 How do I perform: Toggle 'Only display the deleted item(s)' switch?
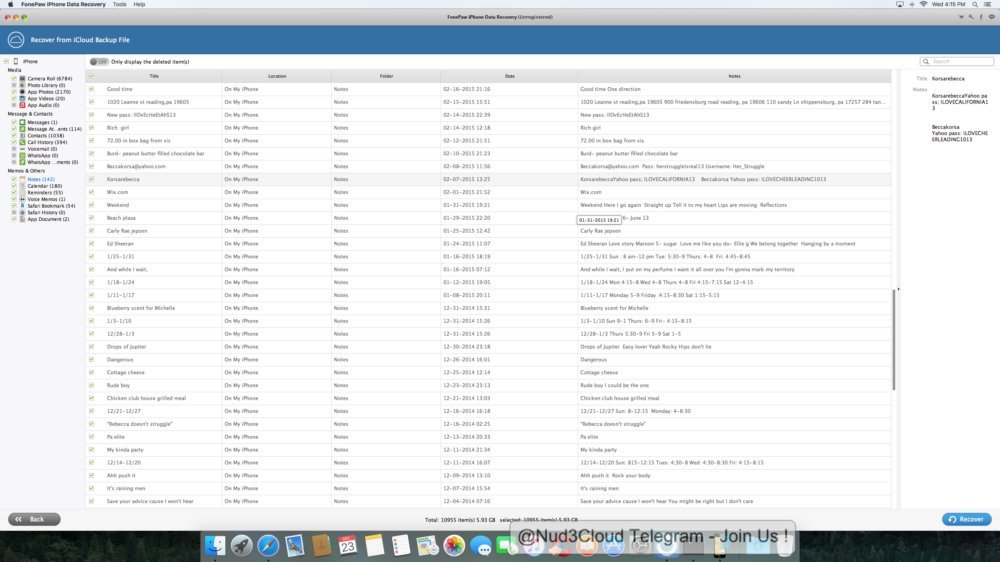(99, 62)
